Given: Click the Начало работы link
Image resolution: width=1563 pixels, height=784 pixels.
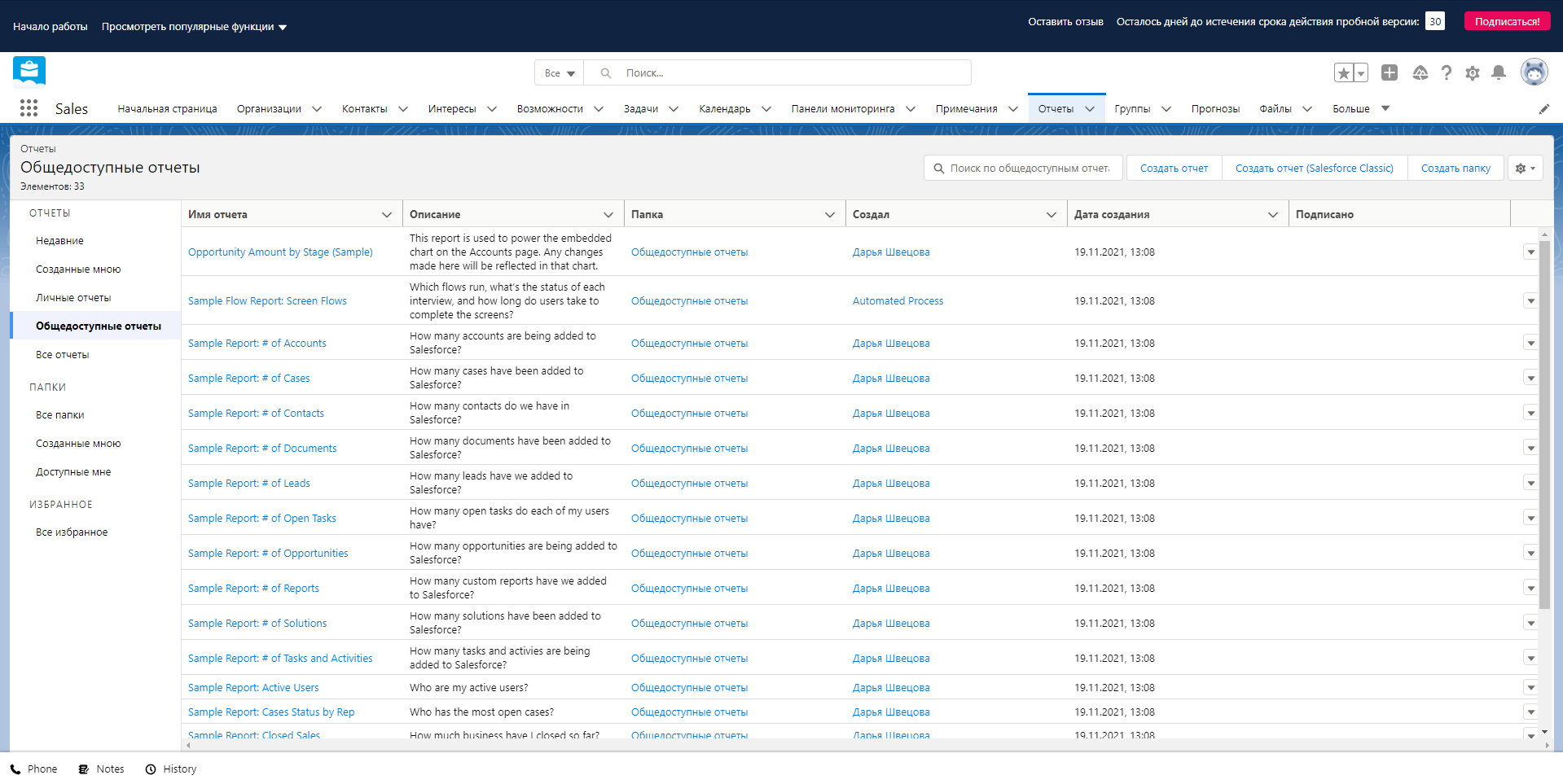Looking at the screenshot, I should 50,27.
